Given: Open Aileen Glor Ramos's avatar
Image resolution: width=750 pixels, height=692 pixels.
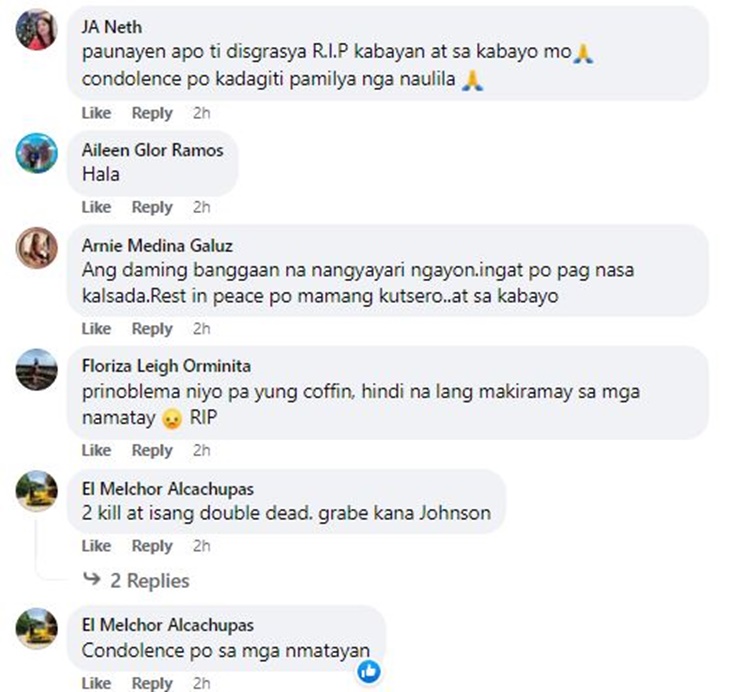Looking at the screenshot, I should 36,153.
